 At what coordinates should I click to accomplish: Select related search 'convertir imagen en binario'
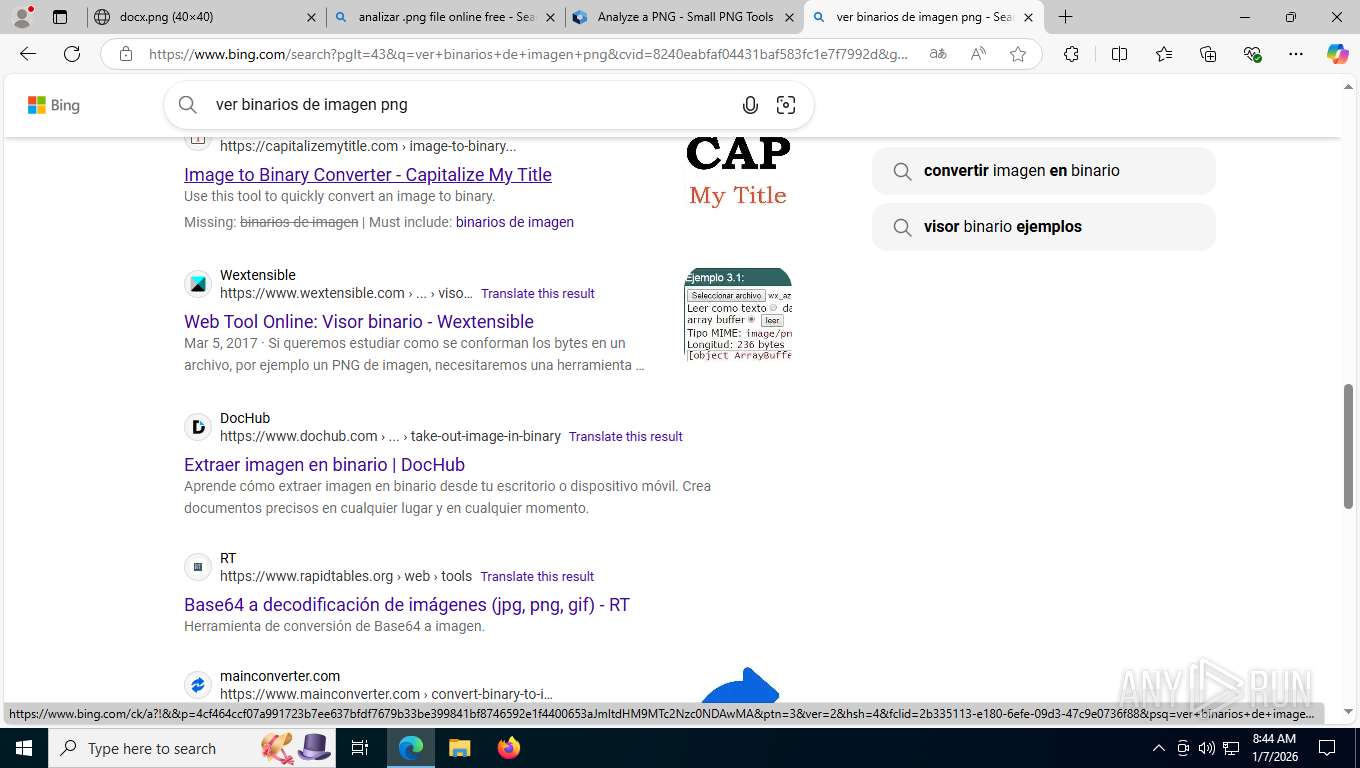point(1044,171)
